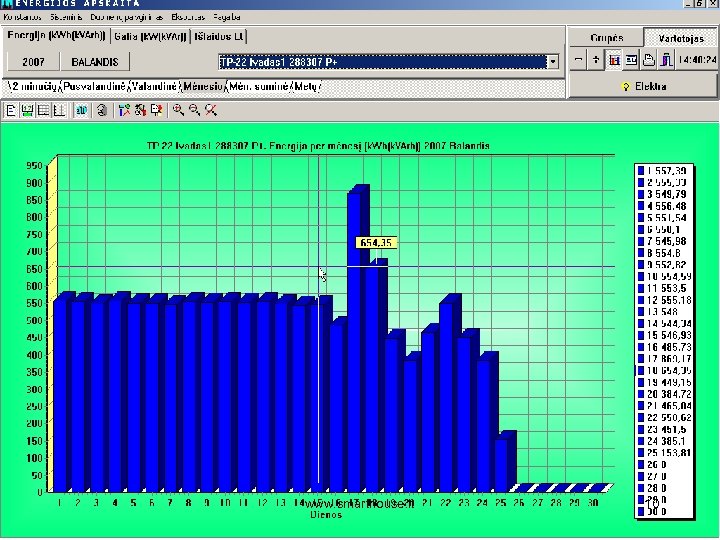Click blue swatch beside 17 869,17
This screenshot has width=720, height=540.
coord(641,359)
